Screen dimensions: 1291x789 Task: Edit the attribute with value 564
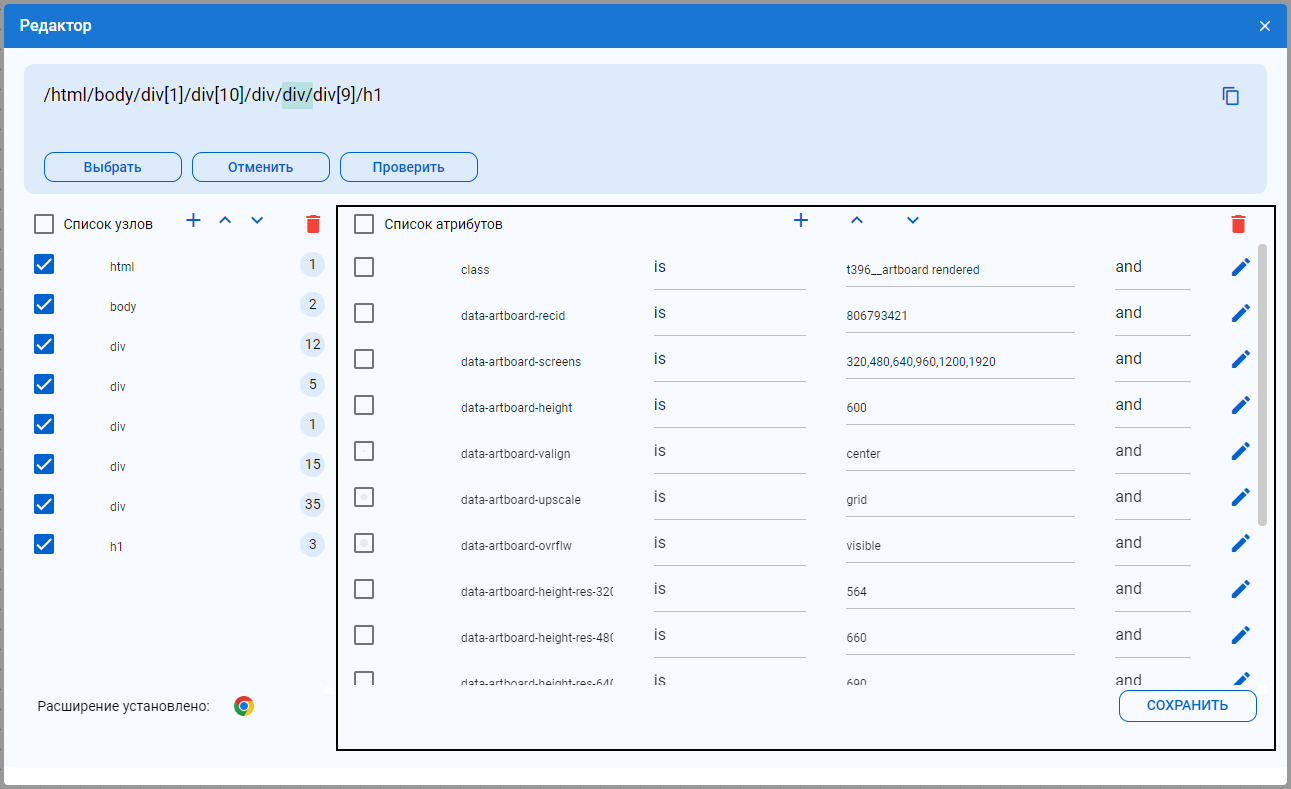click(x=1240, y=589)
